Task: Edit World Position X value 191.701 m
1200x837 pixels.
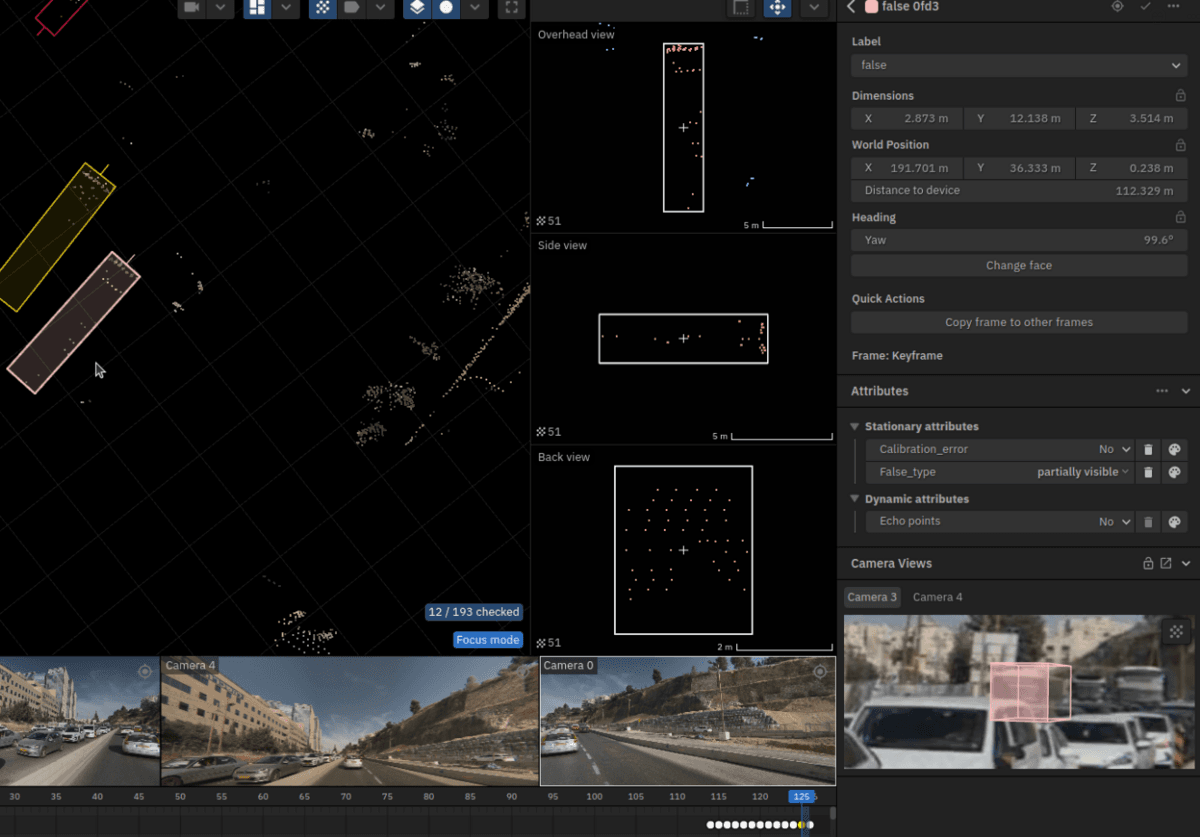Action: pyautogui.click(x=907, y=168)
